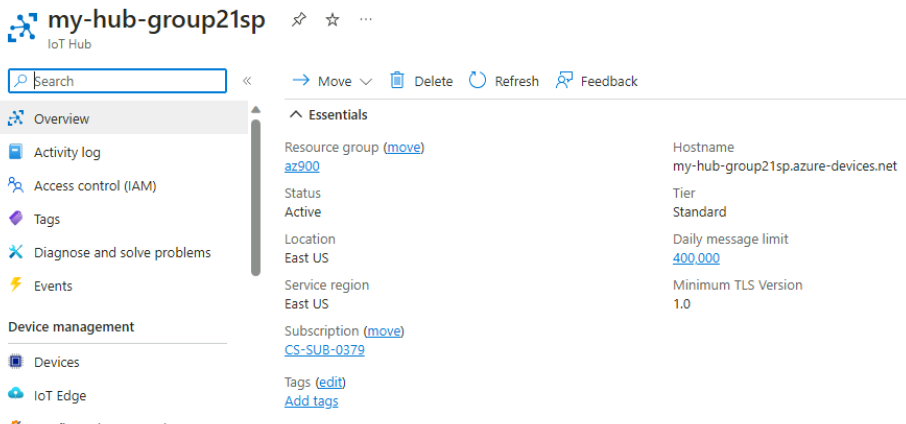Collapse the sidebar with double chevron
Viewport: 906px width, 424px height.
pyautogui.click(x=247, y=81)
